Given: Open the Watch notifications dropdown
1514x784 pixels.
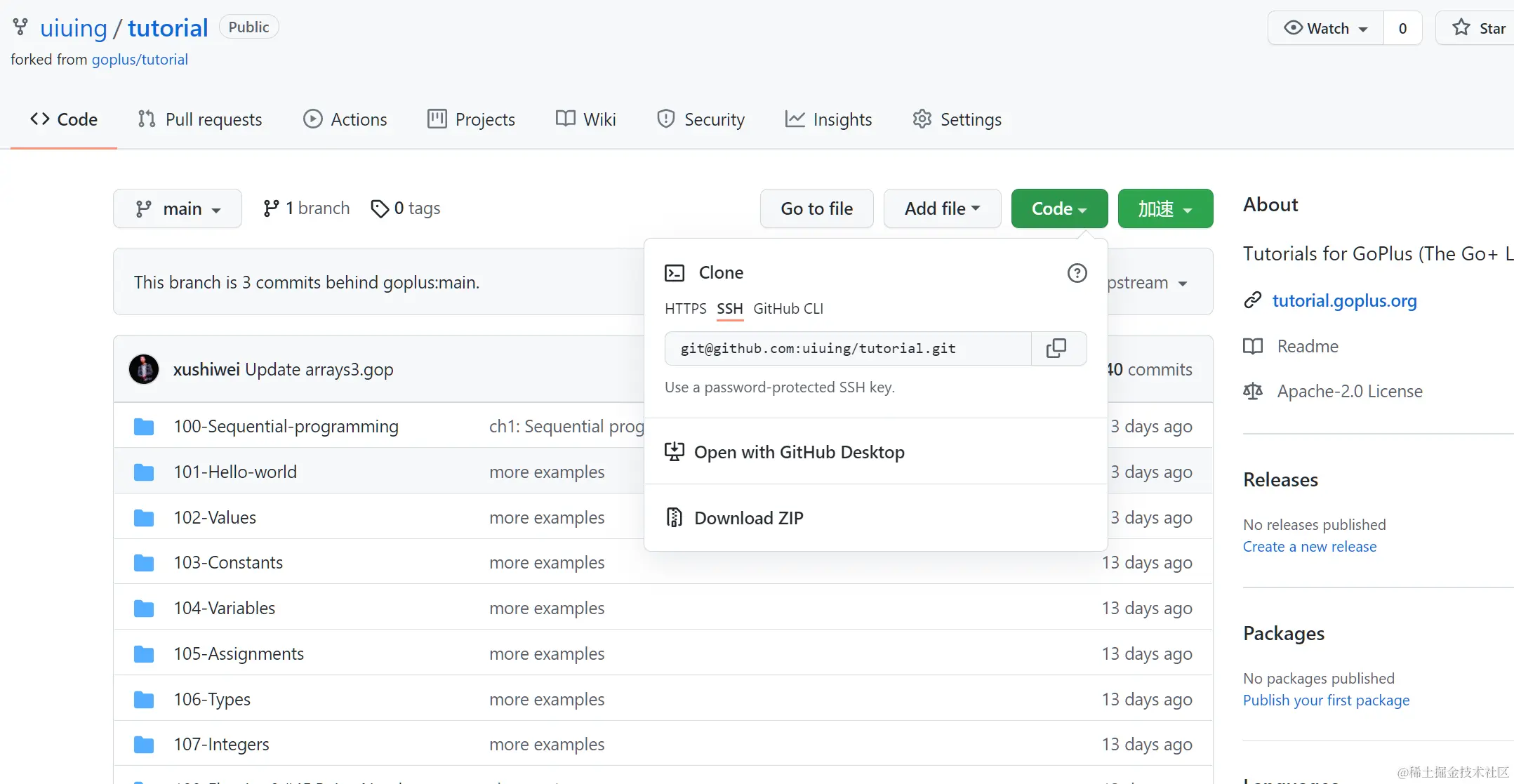Looking at the screenshot, I should point(1326,28).
